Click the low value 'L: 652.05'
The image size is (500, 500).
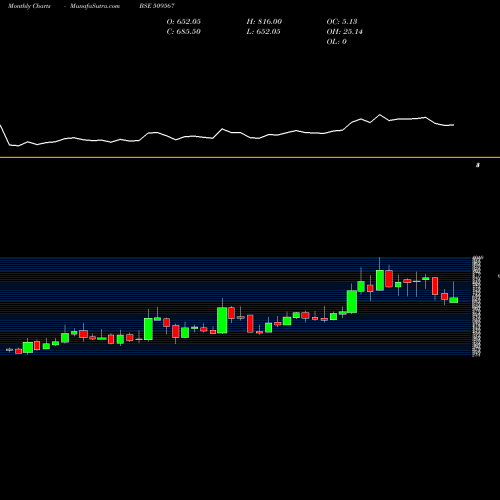pyautogui.click(x=263, y=32)
